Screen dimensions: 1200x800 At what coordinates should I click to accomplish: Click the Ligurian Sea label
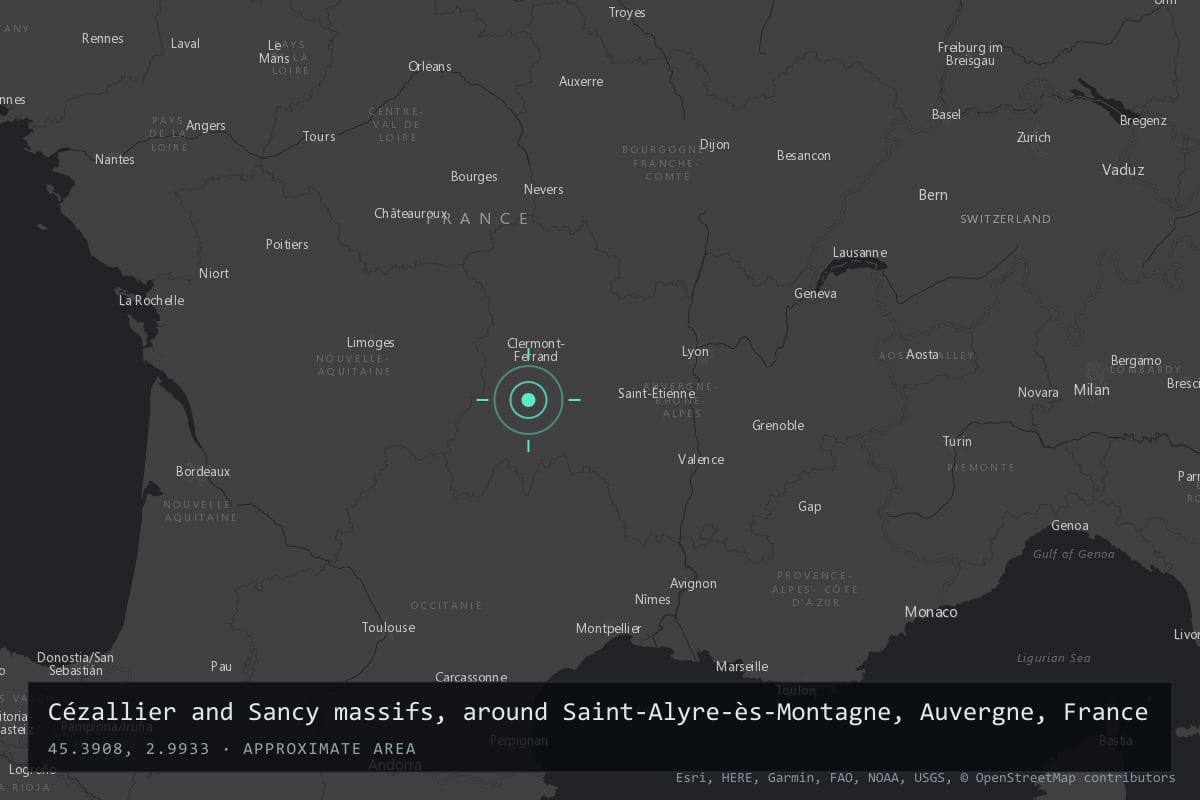pyautogui.click(x=1054, y=658)
